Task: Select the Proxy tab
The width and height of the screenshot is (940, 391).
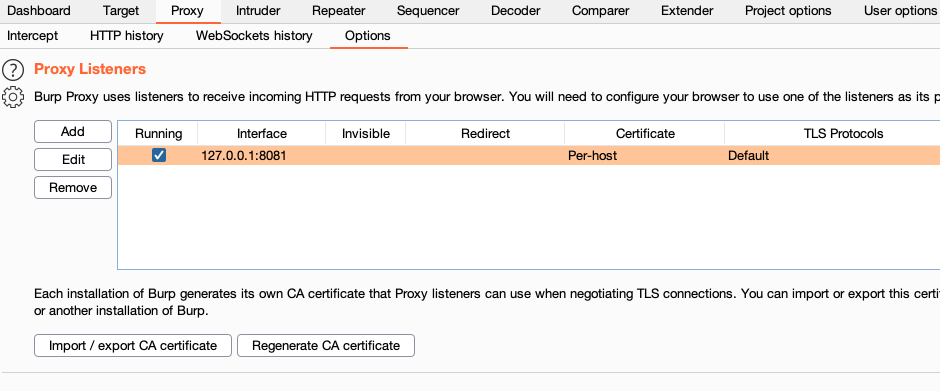Action: [187, 11]
